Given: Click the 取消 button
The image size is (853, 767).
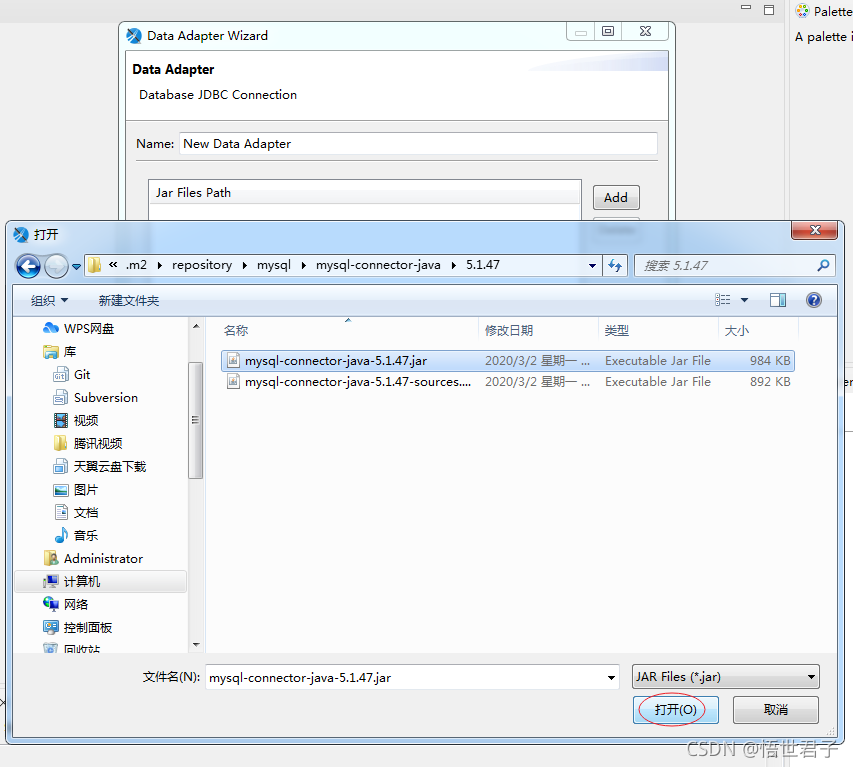Looking at the screenshot, I should pyautogui.click(x=775, y=709).
